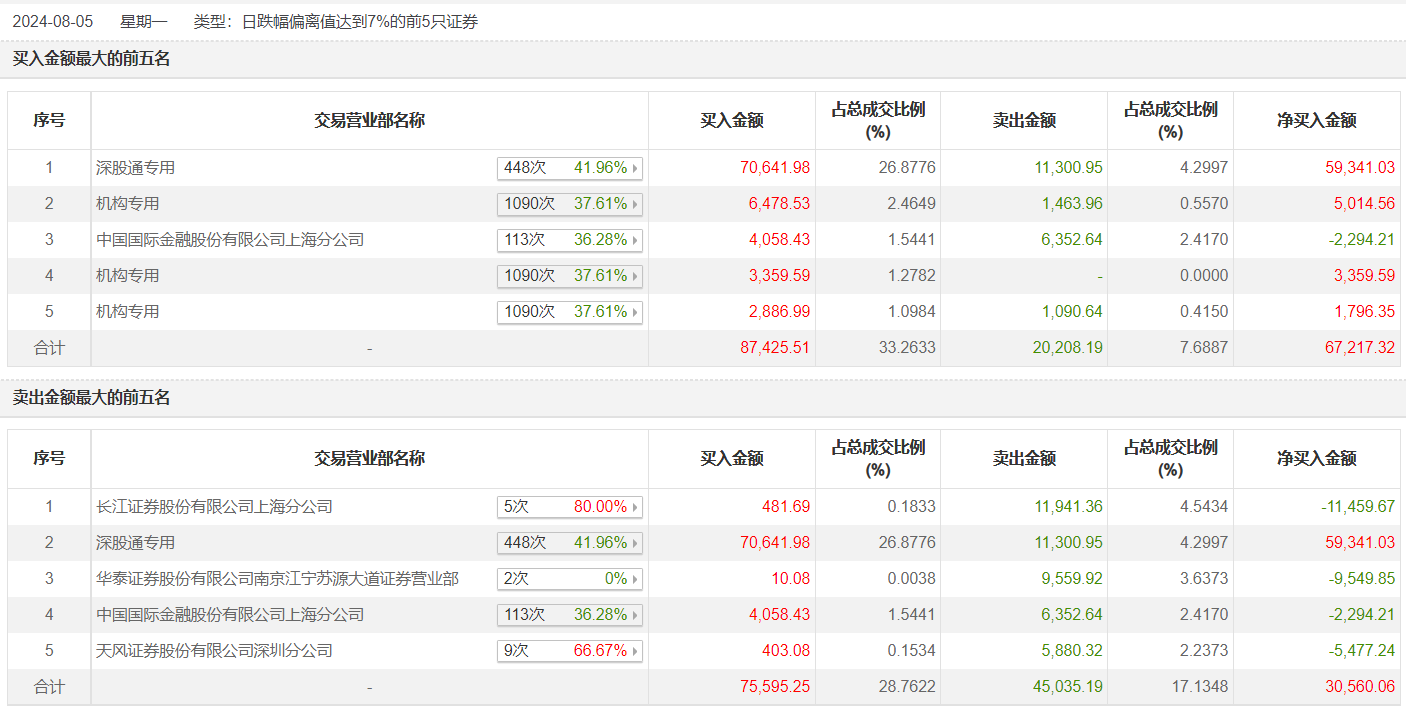Select 机构专用 in row 4 of the buy table
1406x710 pixels.
pos(127,276)
